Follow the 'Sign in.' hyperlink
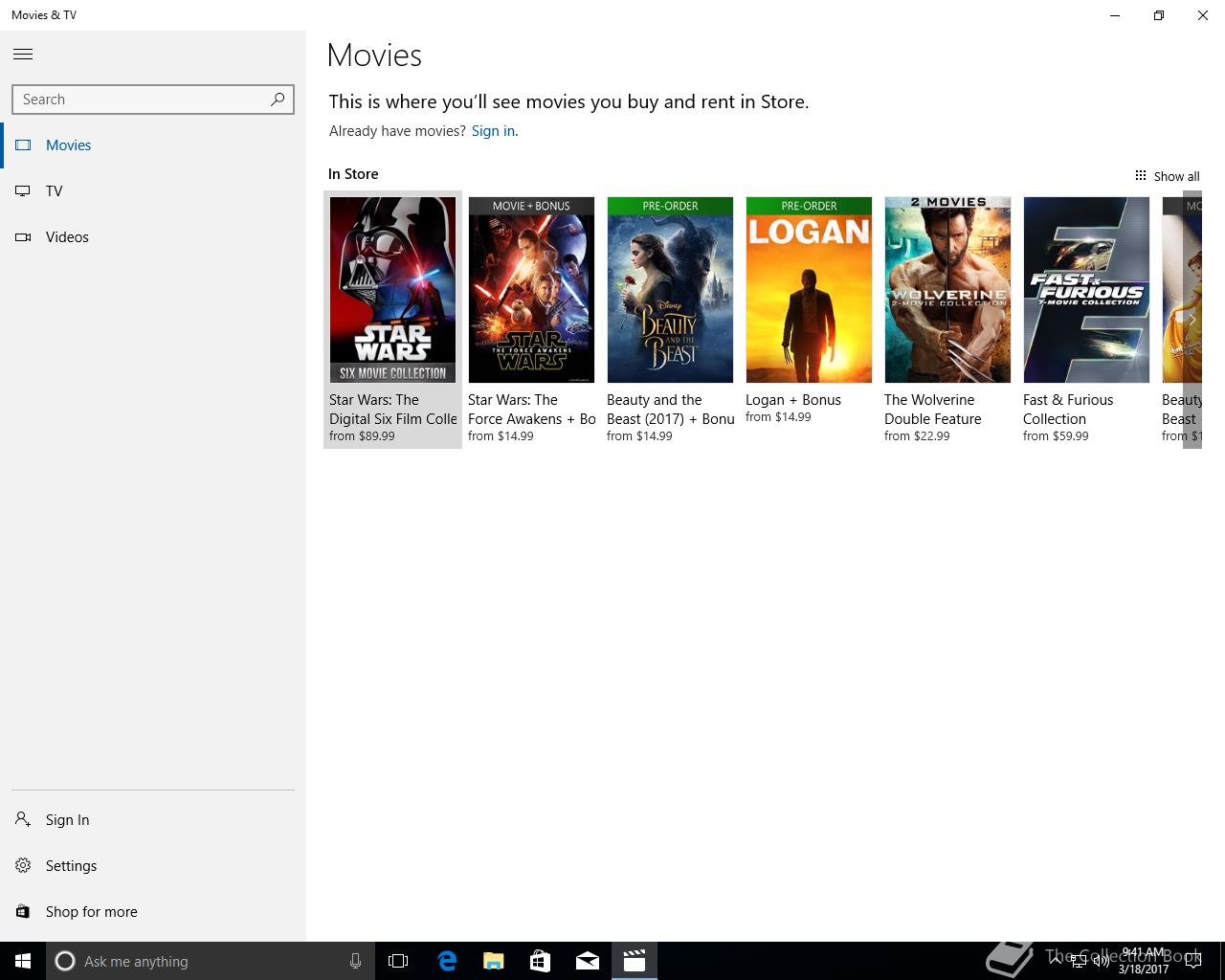 point(495,131)
